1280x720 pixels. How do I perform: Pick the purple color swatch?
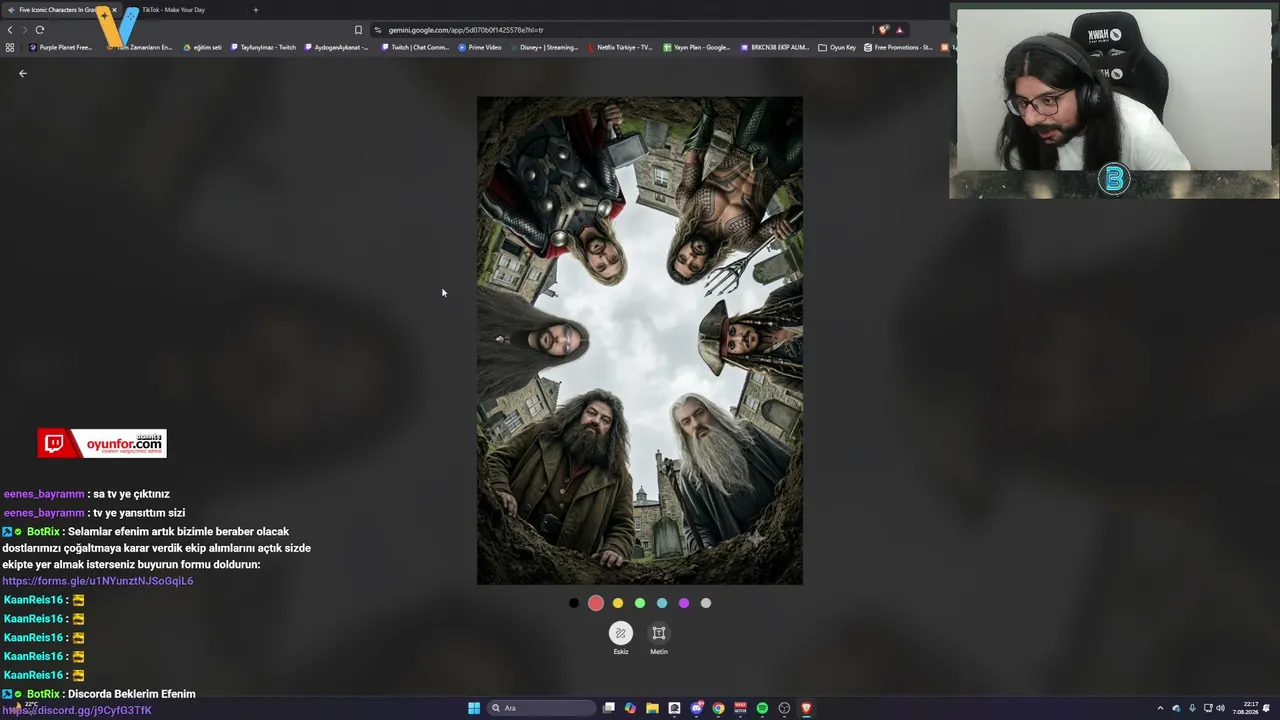(x=684, y=603)
